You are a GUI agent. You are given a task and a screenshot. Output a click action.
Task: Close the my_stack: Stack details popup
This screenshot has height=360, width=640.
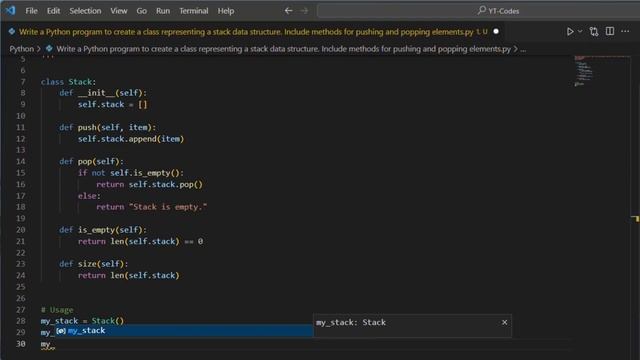[504, 322]
